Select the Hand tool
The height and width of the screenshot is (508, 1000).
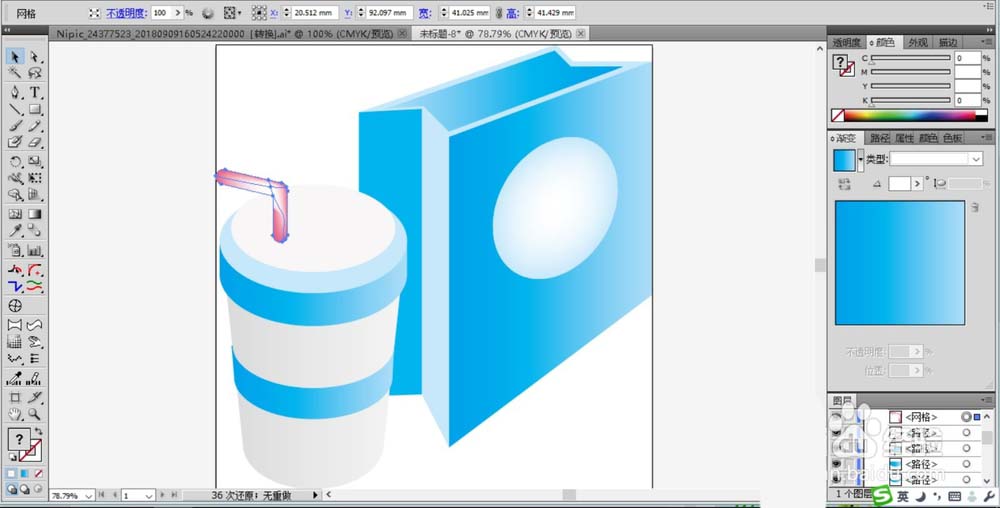click(x=15, y=414)
